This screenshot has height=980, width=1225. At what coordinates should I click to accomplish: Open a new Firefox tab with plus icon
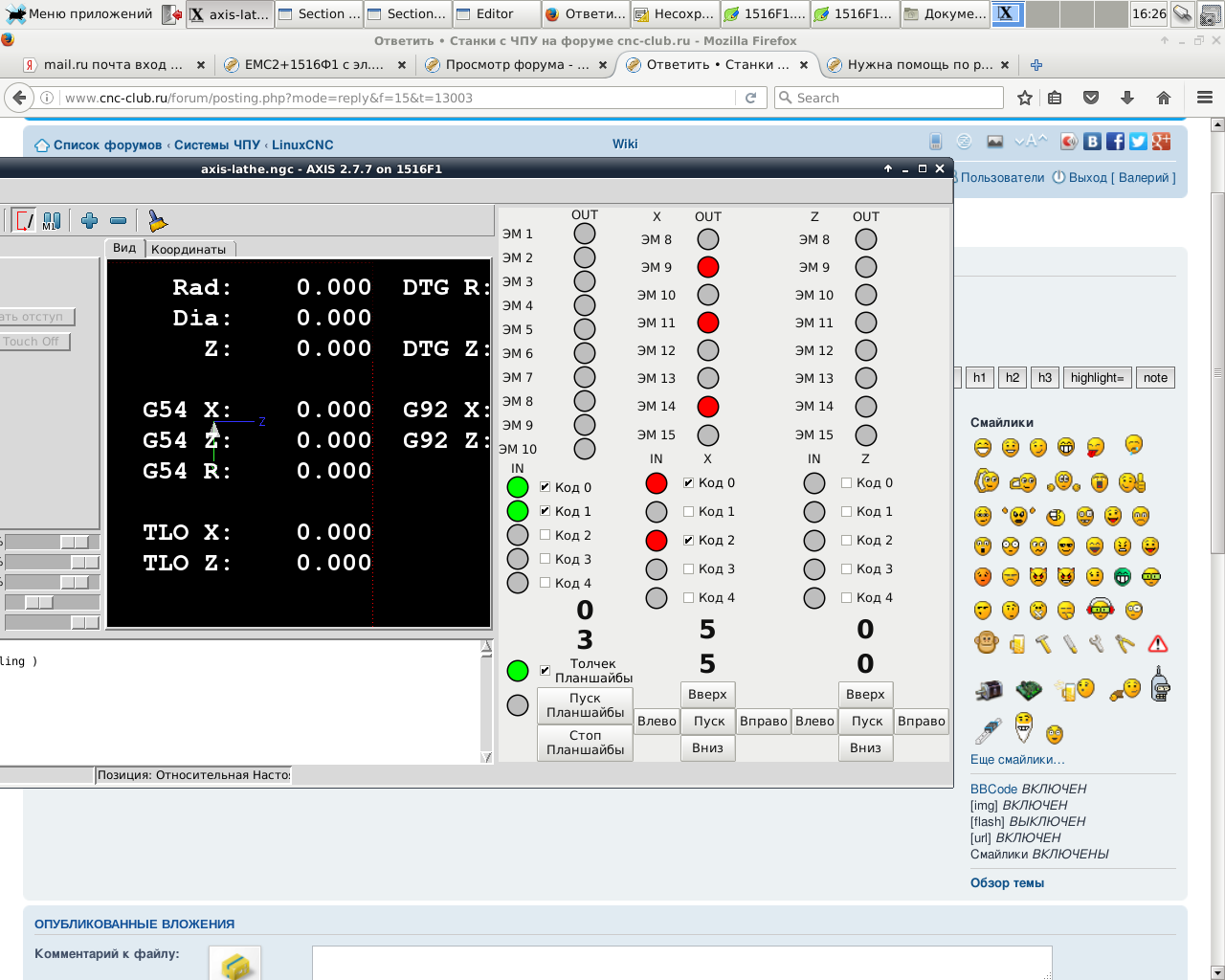click(x=1036, y=65)
